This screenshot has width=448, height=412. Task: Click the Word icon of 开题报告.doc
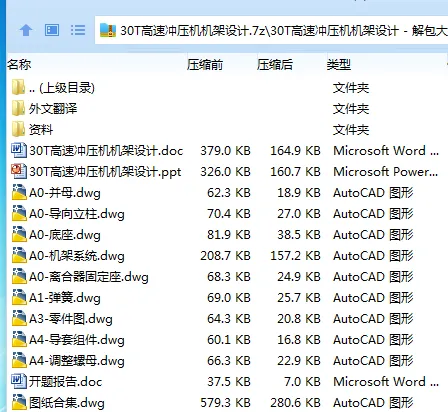tap(19, 382)
